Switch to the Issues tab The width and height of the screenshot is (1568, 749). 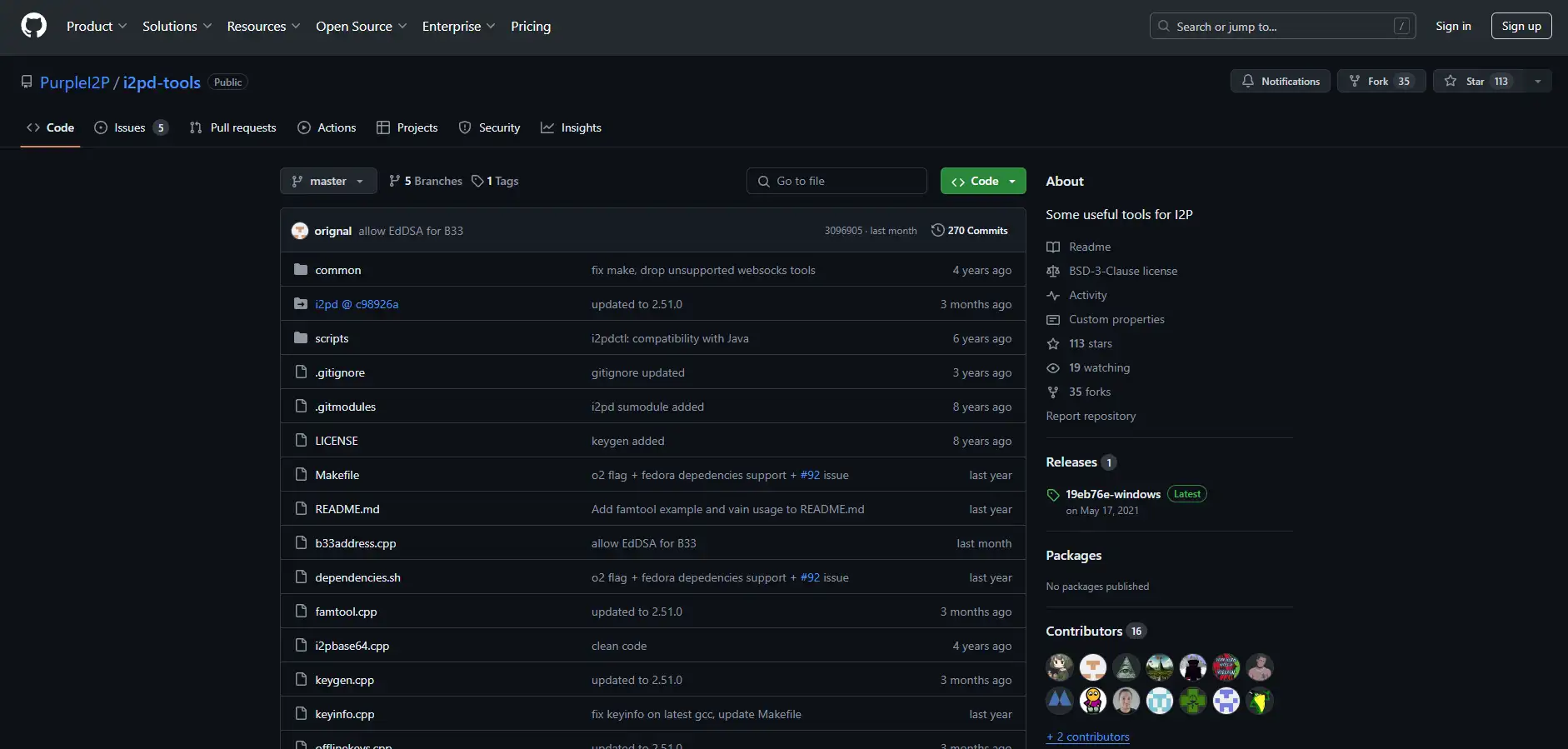point(131,127)
